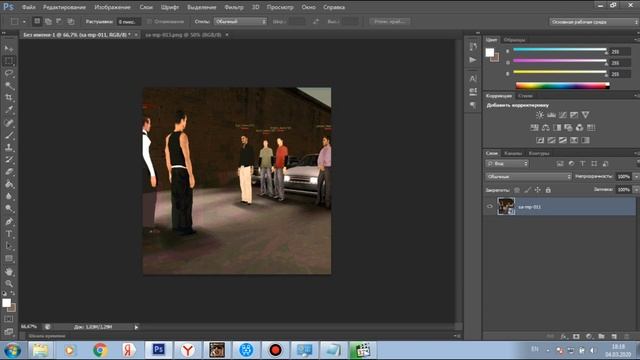Select the Hand tool
The height and width of the screenshot is (360, 640).
click(9, 271)
